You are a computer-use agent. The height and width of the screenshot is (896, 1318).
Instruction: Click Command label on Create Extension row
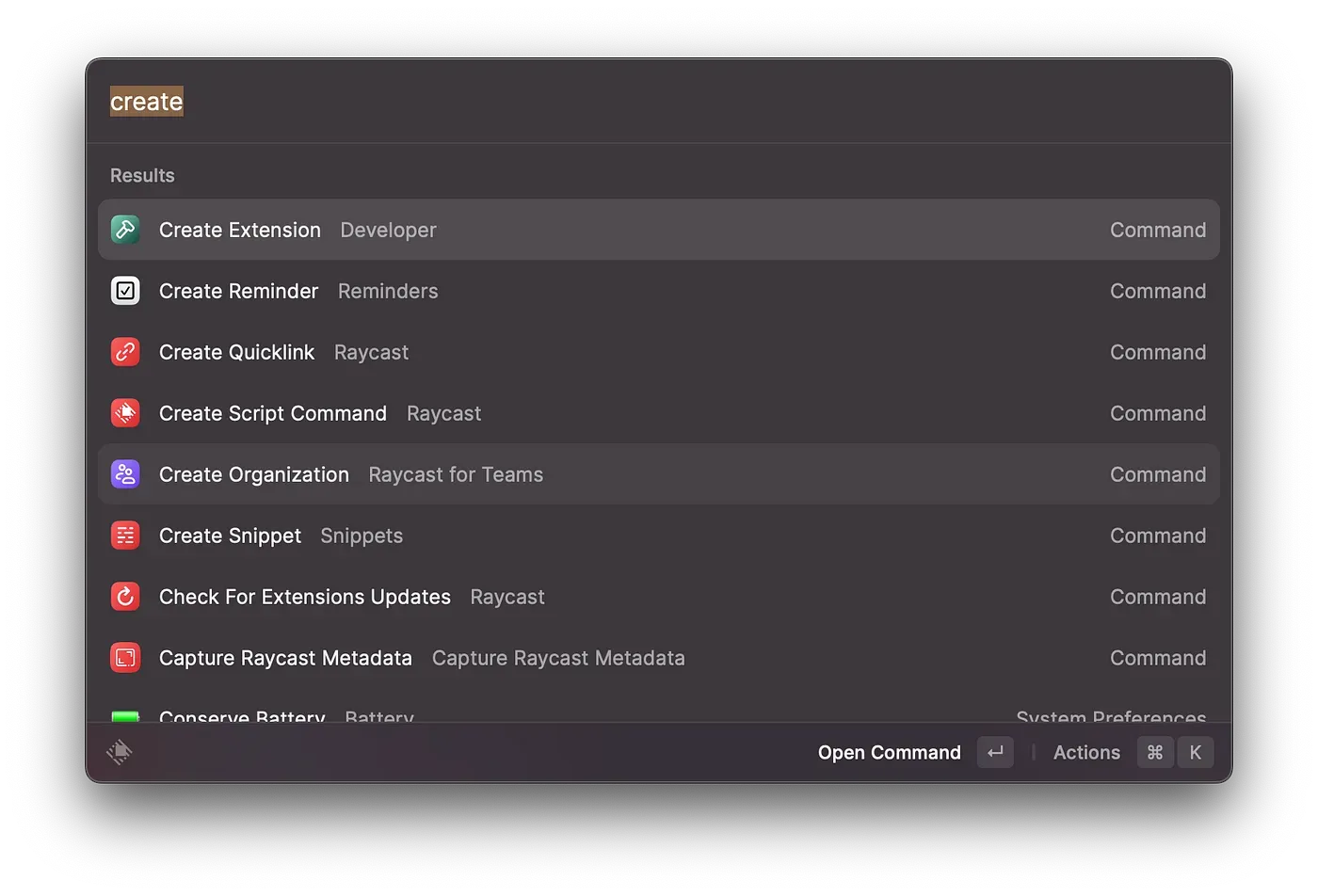pyautogui.click(x=1158, y=230)
